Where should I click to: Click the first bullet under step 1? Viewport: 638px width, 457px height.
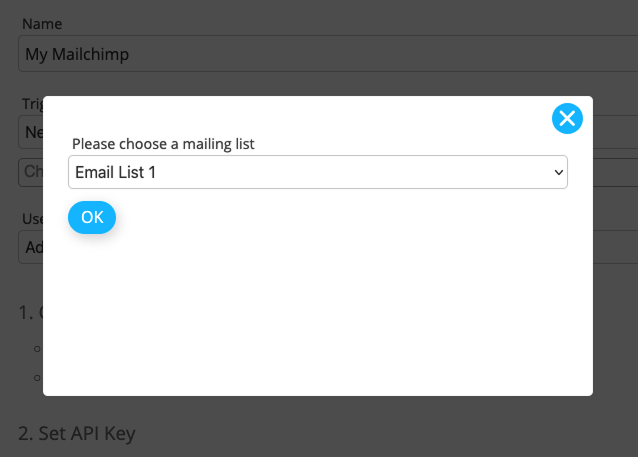[x=36, y=349]
